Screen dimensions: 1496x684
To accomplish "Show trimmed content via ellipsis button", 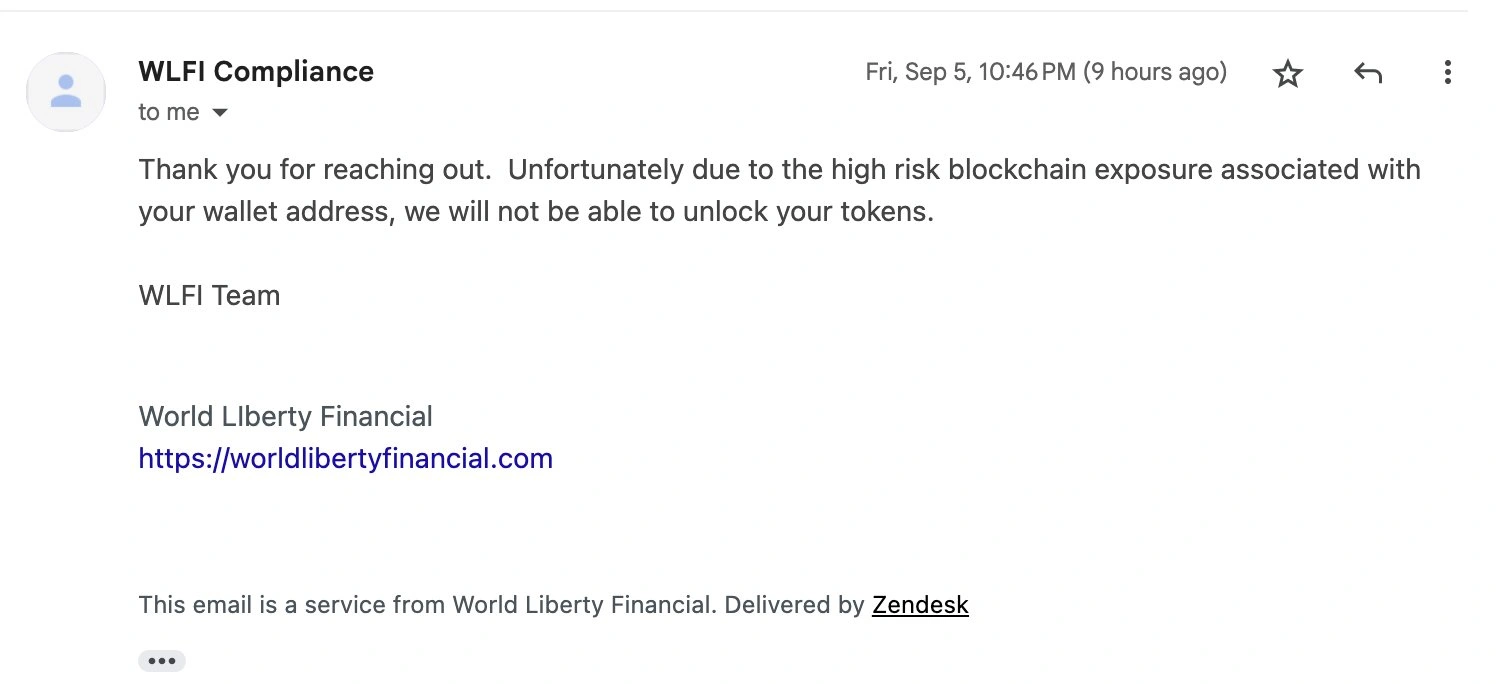I will coord(161,661).
